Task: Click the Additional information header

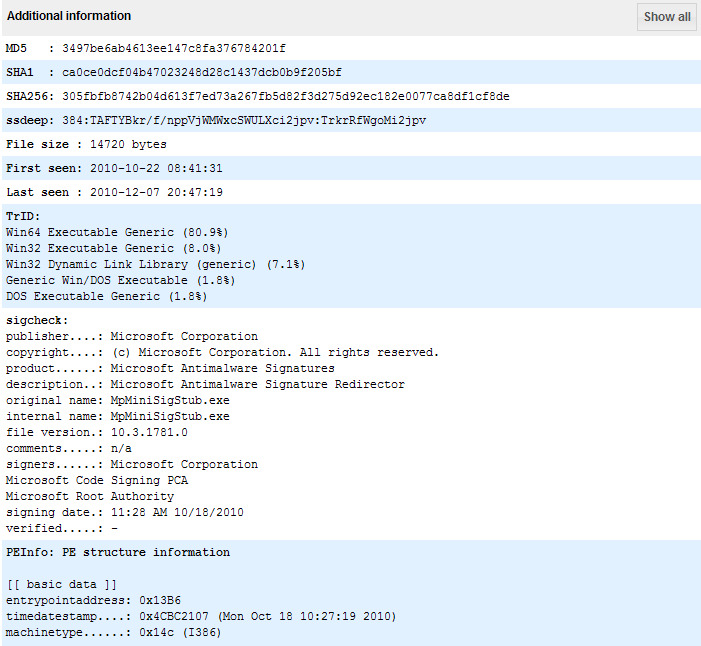Action: [x=69, y=17]
